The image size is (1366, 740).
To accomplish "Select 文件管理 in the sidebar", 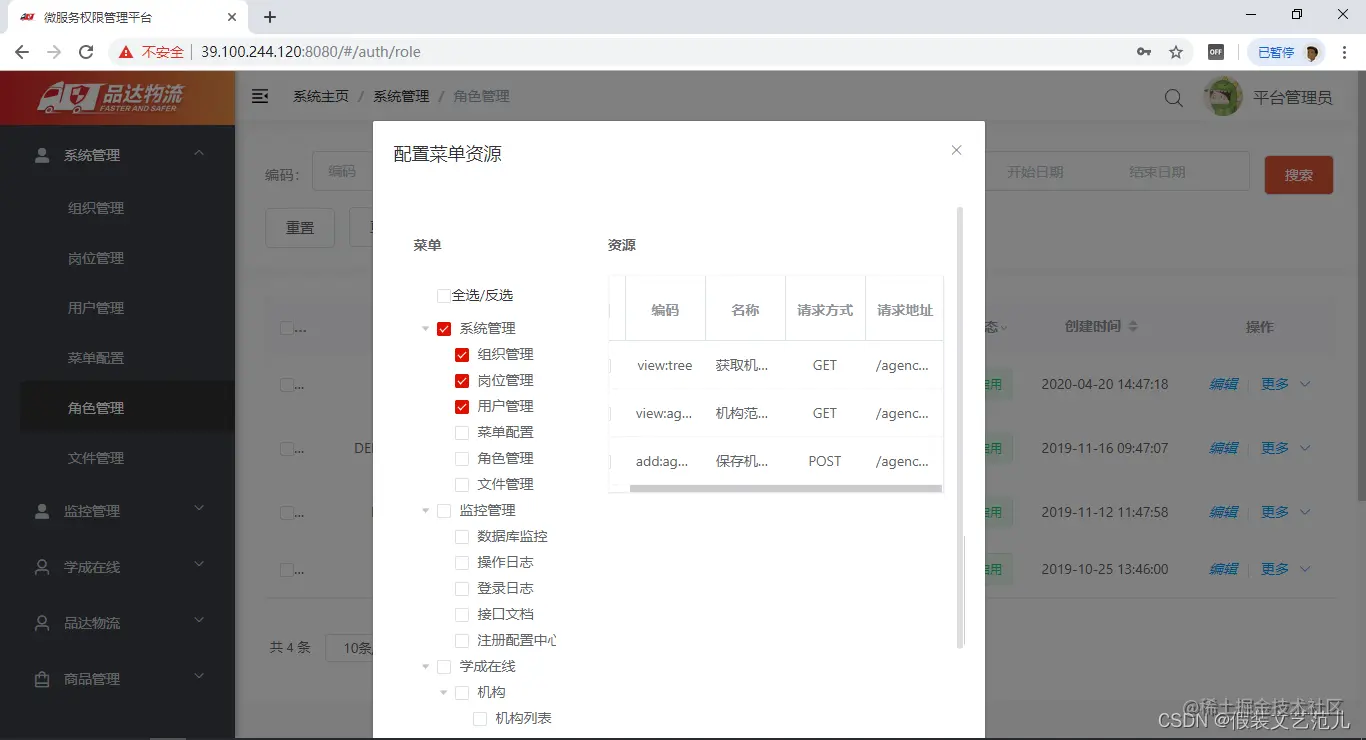I will pyautogui.click(x=96, y=457).
